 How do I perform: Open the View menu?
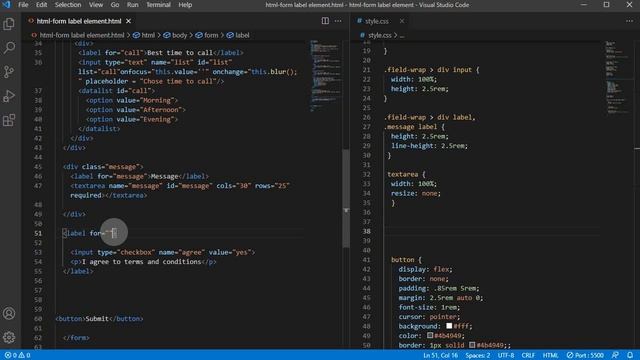(x=96, y=5)
